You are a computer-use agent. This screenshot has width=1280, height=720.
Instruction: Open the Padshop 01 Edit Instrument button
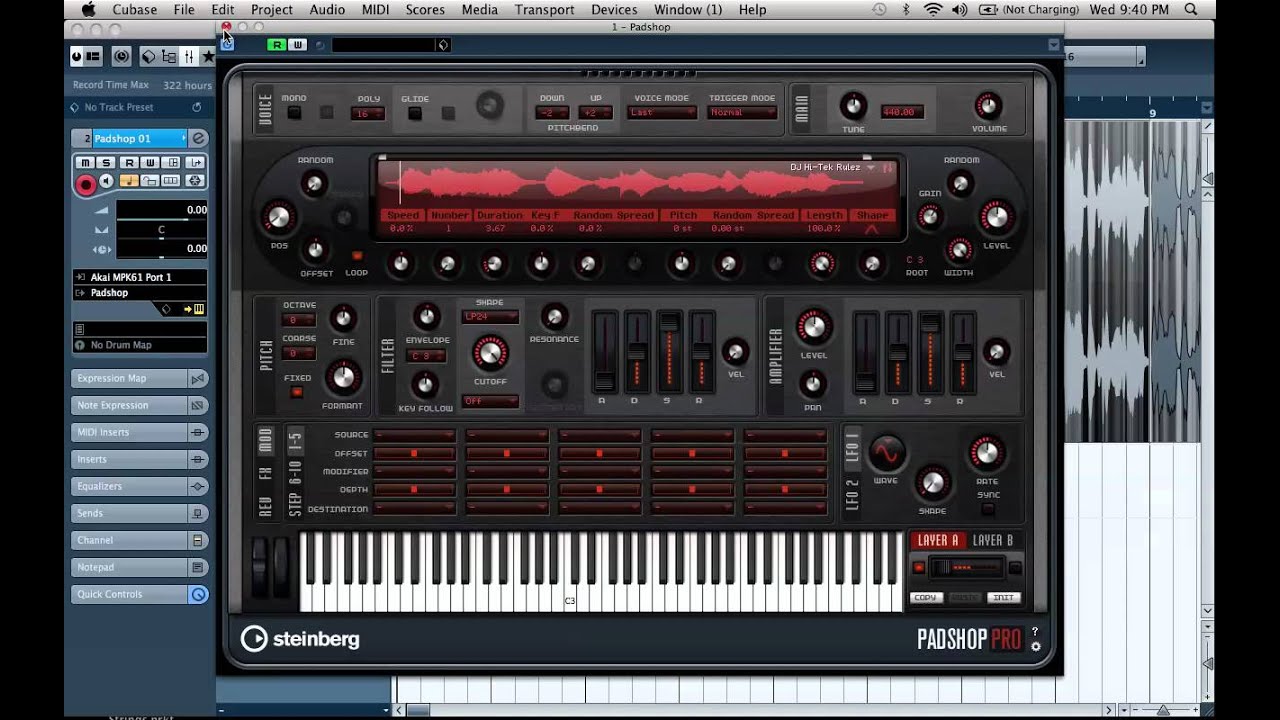pyautogui.click(x=198, y=139)
